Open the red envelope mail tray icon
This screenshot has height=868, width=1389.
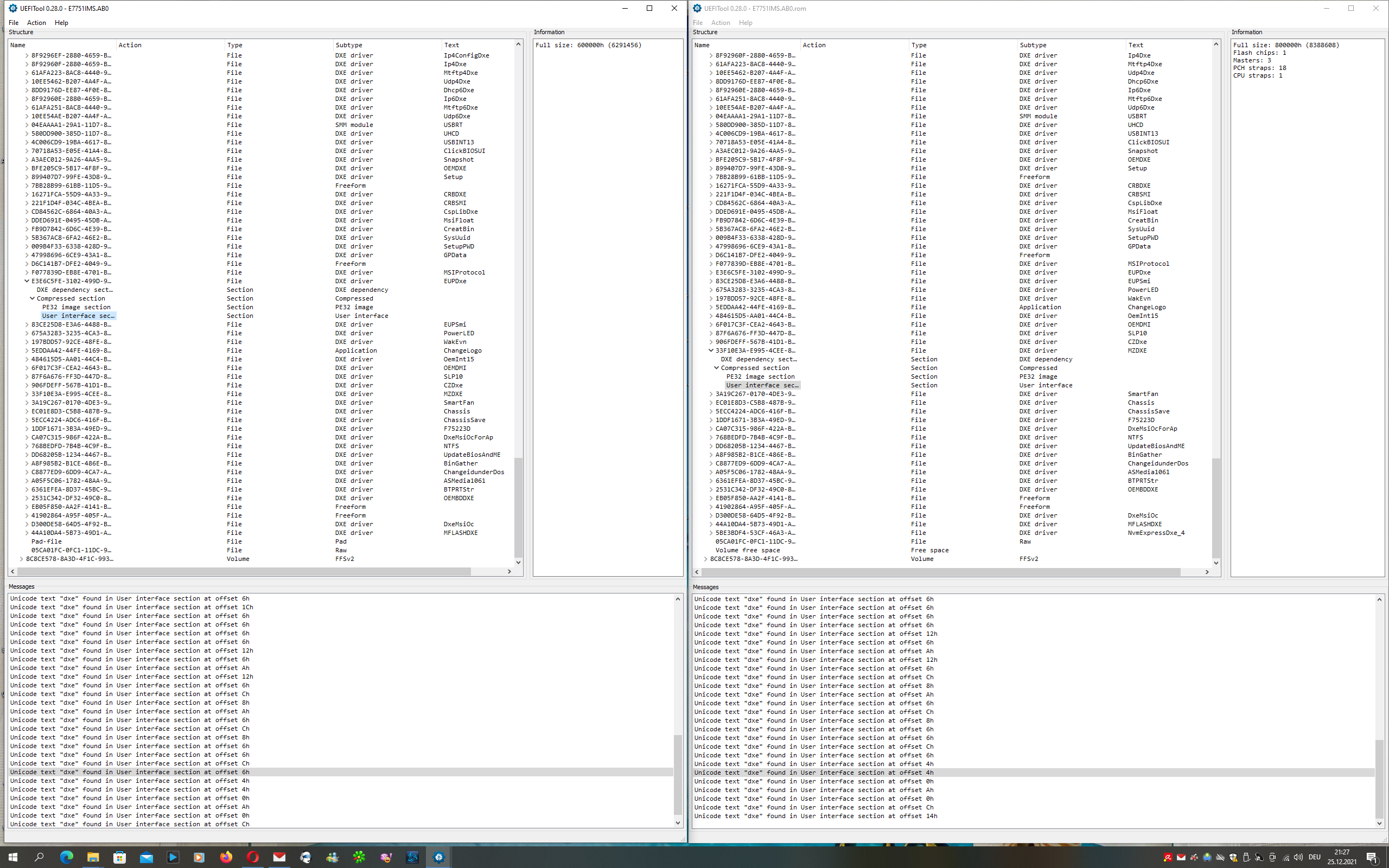click(1181, 858)
